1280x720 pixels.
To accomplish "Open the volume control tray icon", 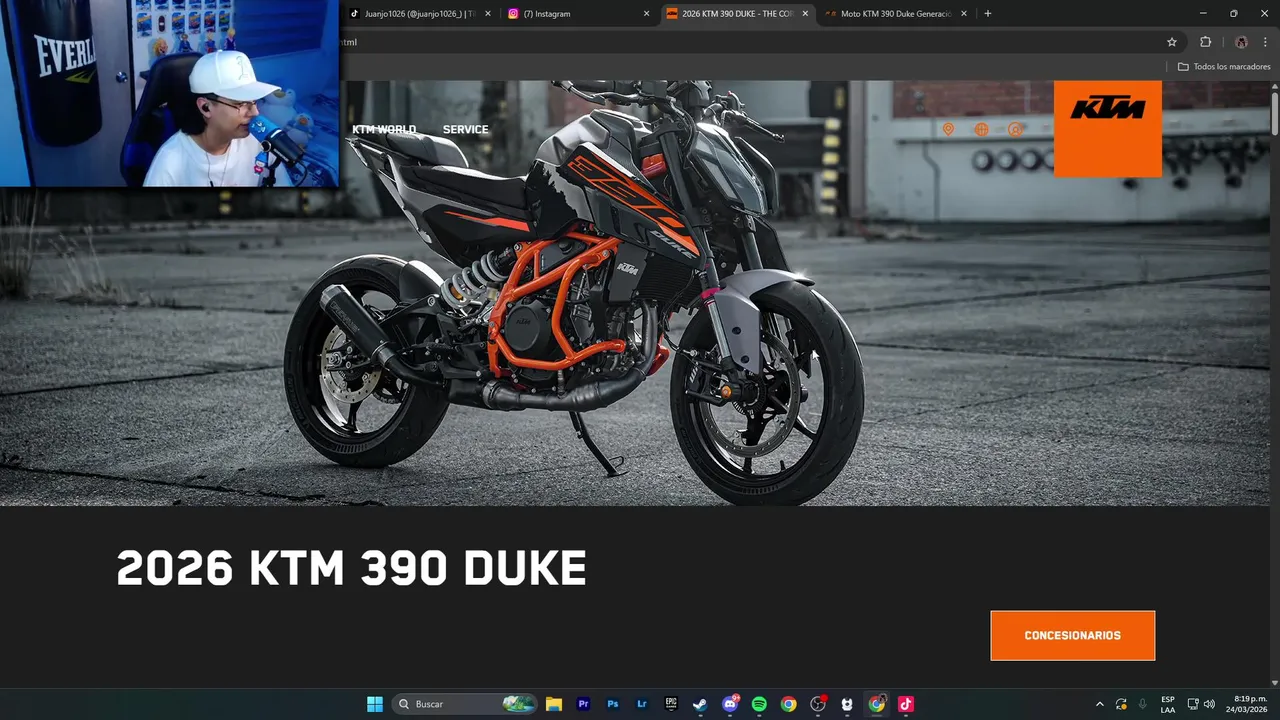I will click(1209, 704).
